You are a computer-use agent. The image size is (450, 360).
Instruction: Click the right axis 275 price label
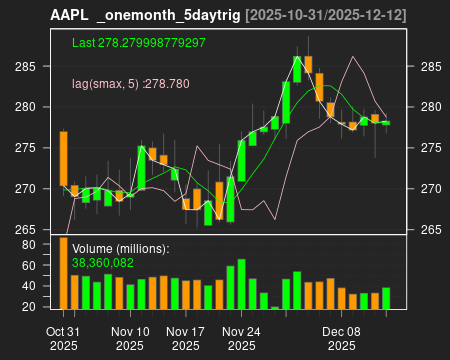click(431, 148)
